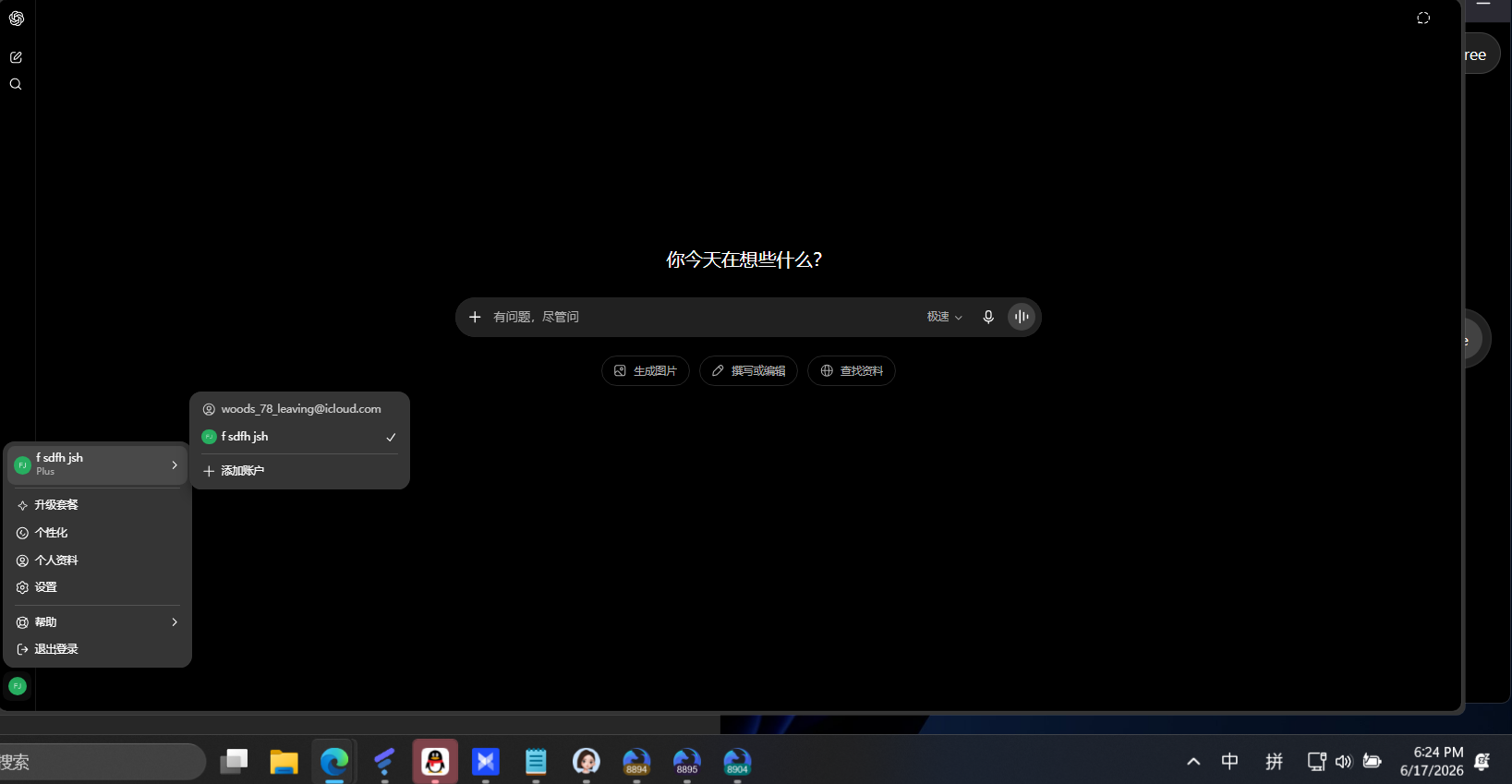
Task: Click 退出登录 to log out
Action: pyautogui.click(x=97, y=649)
